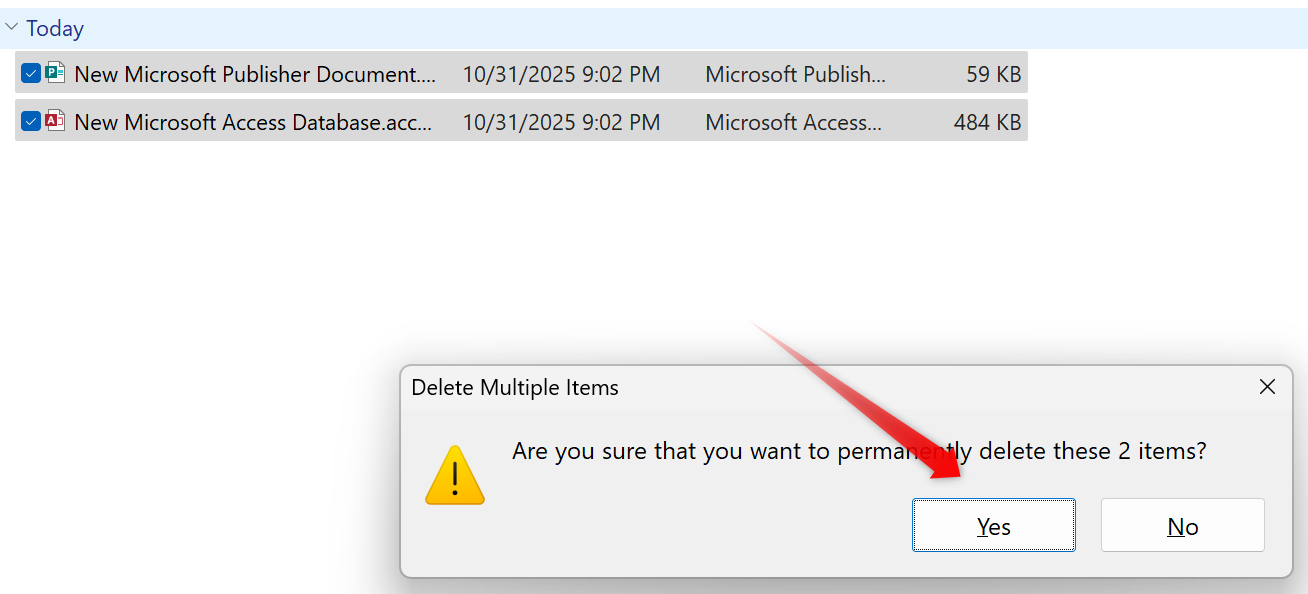Viewport: 1308px width, 594px height.
Task: Select the New Microsoft Access Database filename
Action: coord(253,122)
